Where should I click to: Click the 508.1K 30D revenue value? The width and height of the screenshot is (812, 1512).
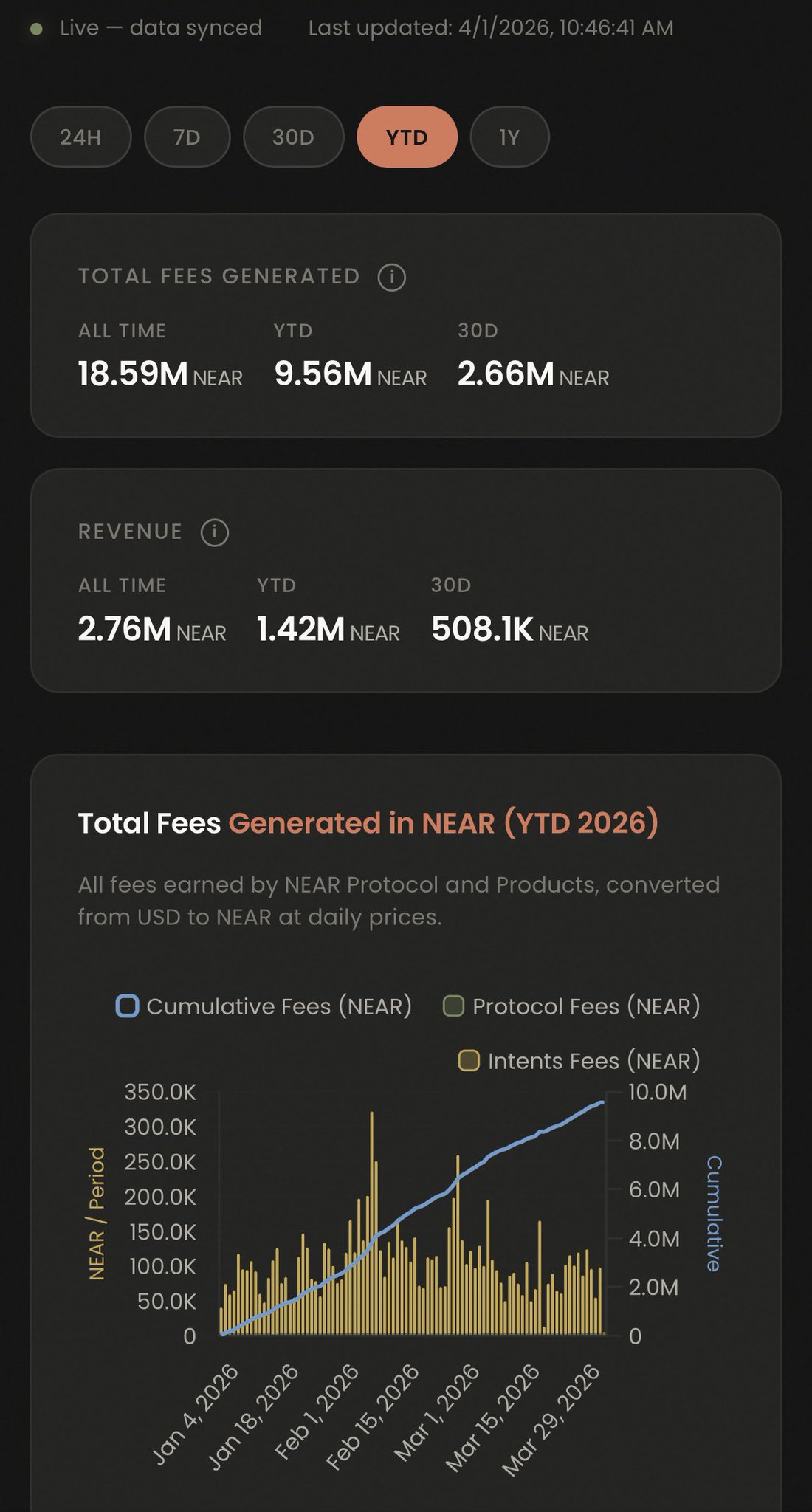[482, 630]
